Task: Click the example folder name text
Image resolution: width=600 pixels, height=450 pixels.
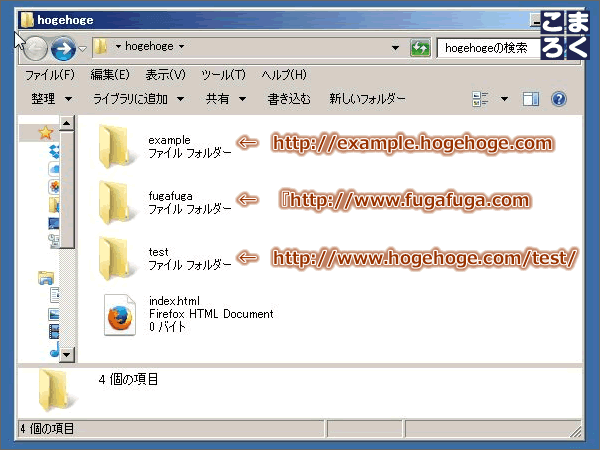Action: click(169, 140)
